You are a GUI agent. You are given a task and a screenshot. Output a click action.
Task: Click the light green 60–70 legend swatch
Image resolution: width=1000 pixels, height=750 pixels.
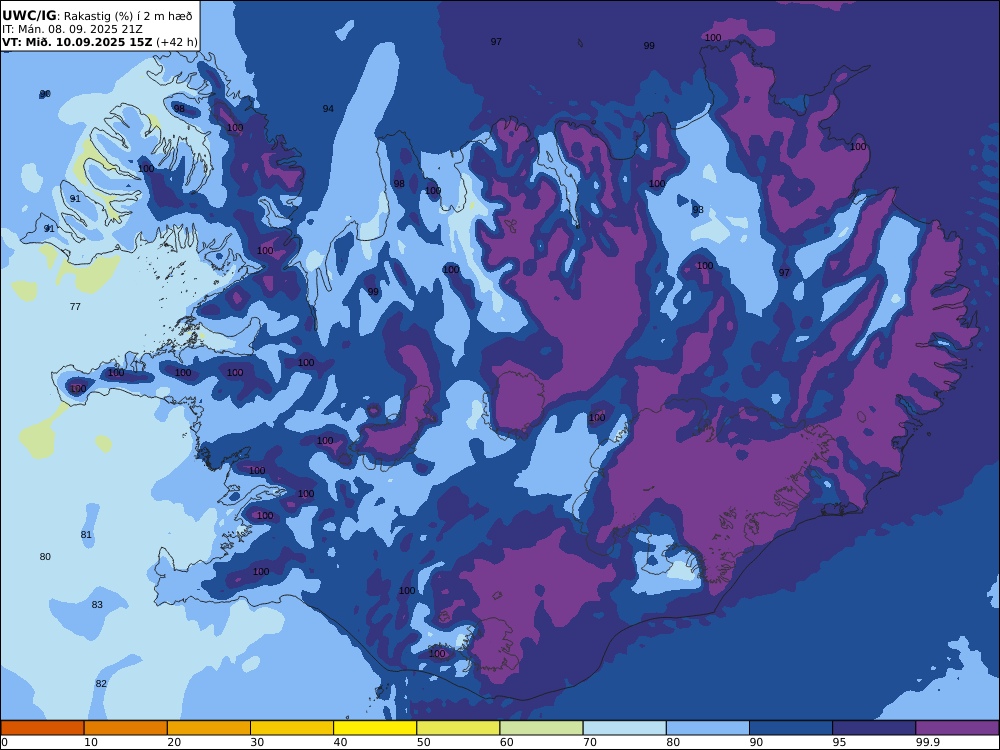(541, 728)
